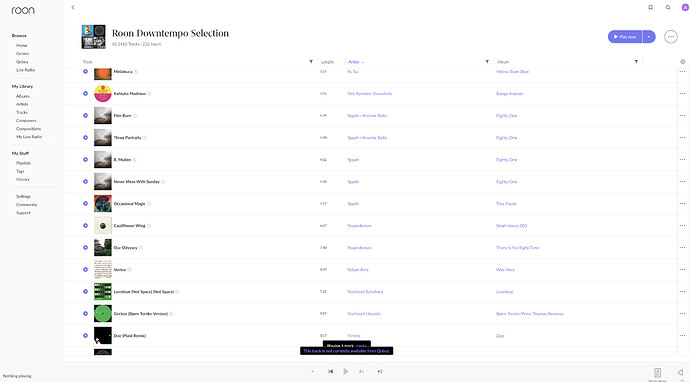Screen dimensions: 690x382
Task: Add the Our Odyssey track with its plus icon
Action: point(85,247)
